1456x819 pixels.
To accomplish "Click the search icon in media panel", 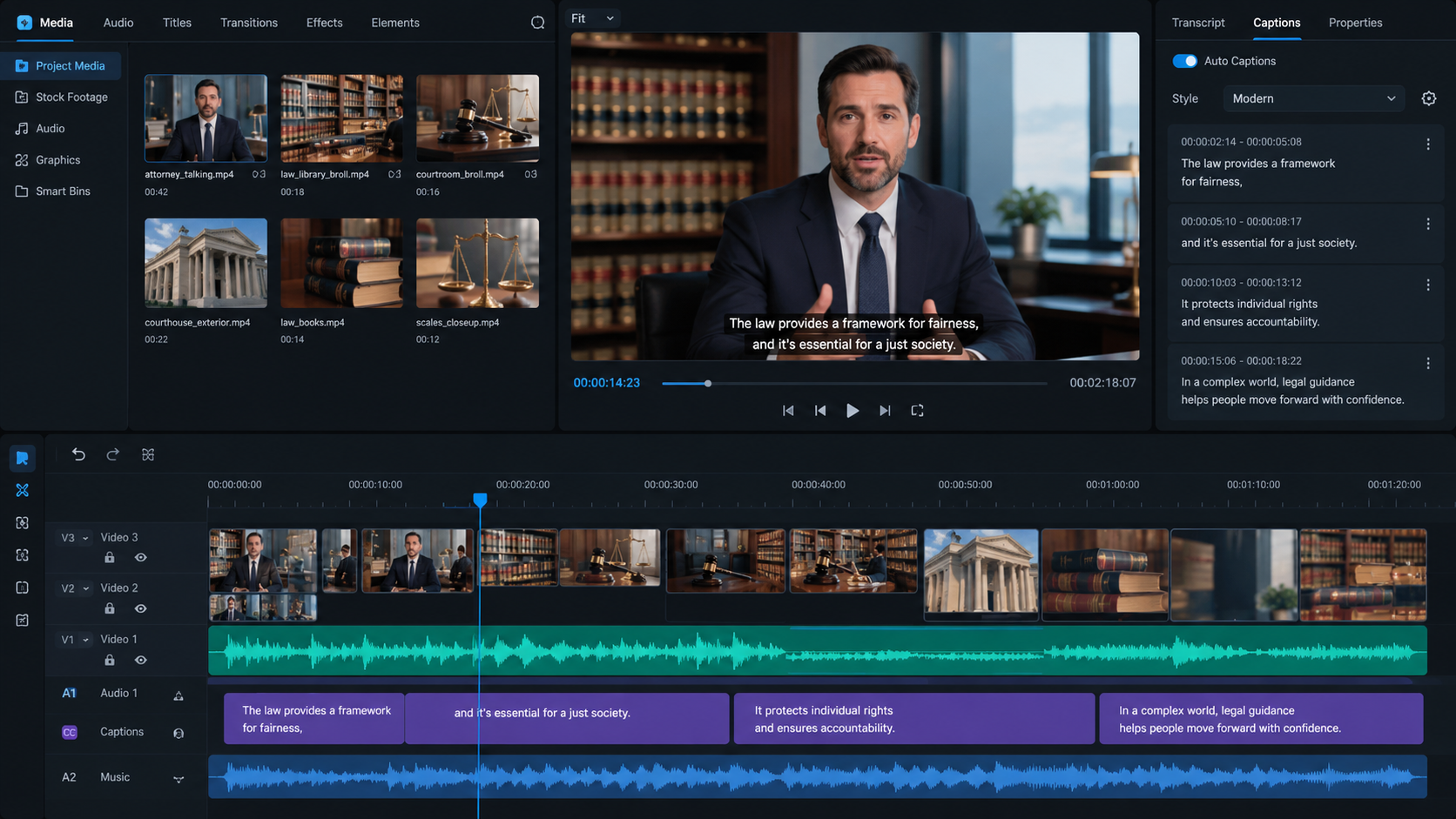I will coord(537,23).
